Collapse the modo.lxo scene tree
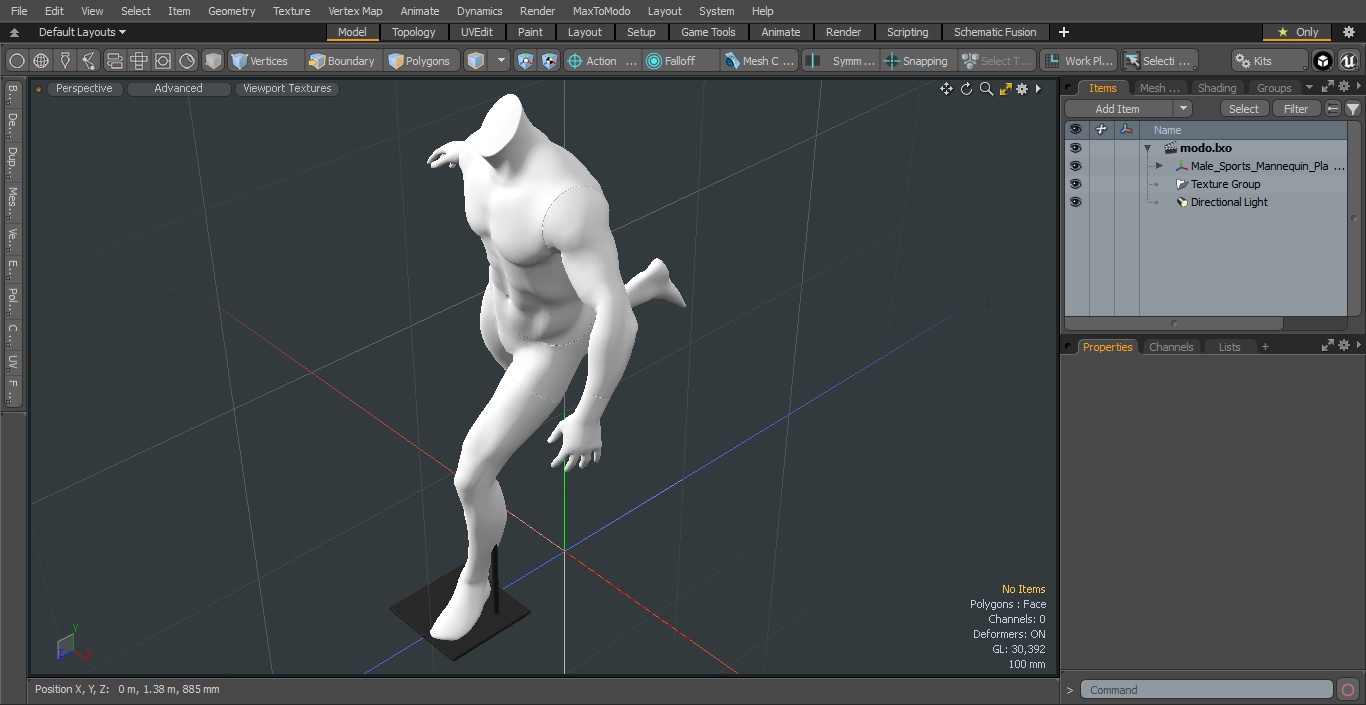 (1148, 148)
